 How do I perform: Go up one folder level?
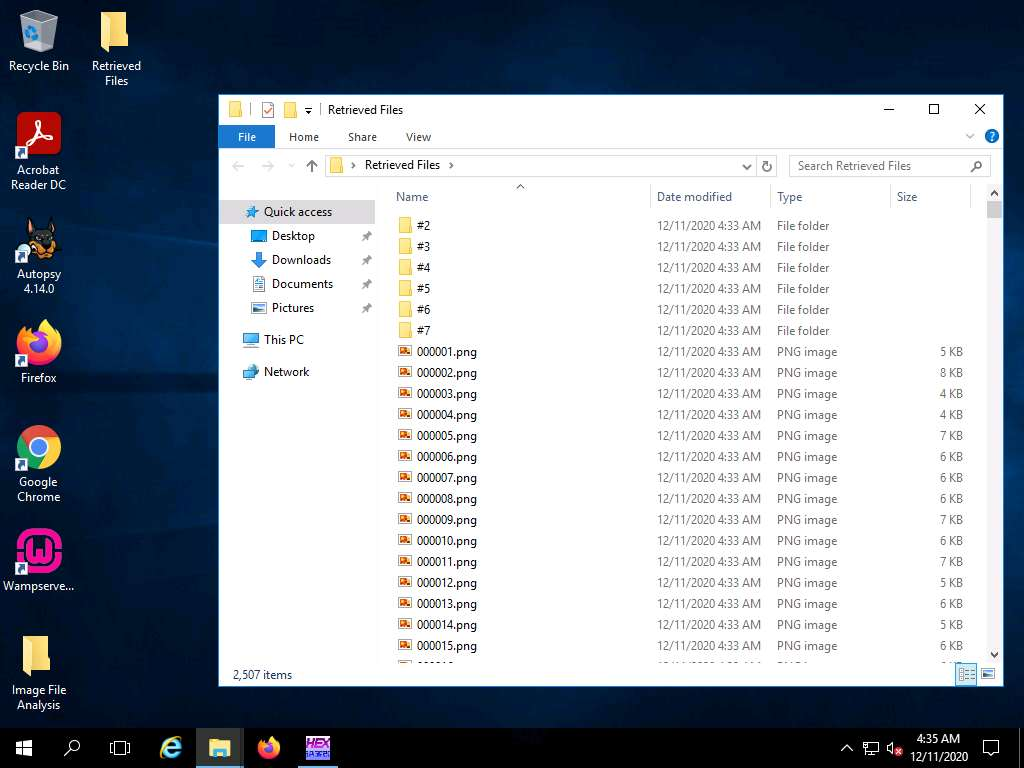312,166
